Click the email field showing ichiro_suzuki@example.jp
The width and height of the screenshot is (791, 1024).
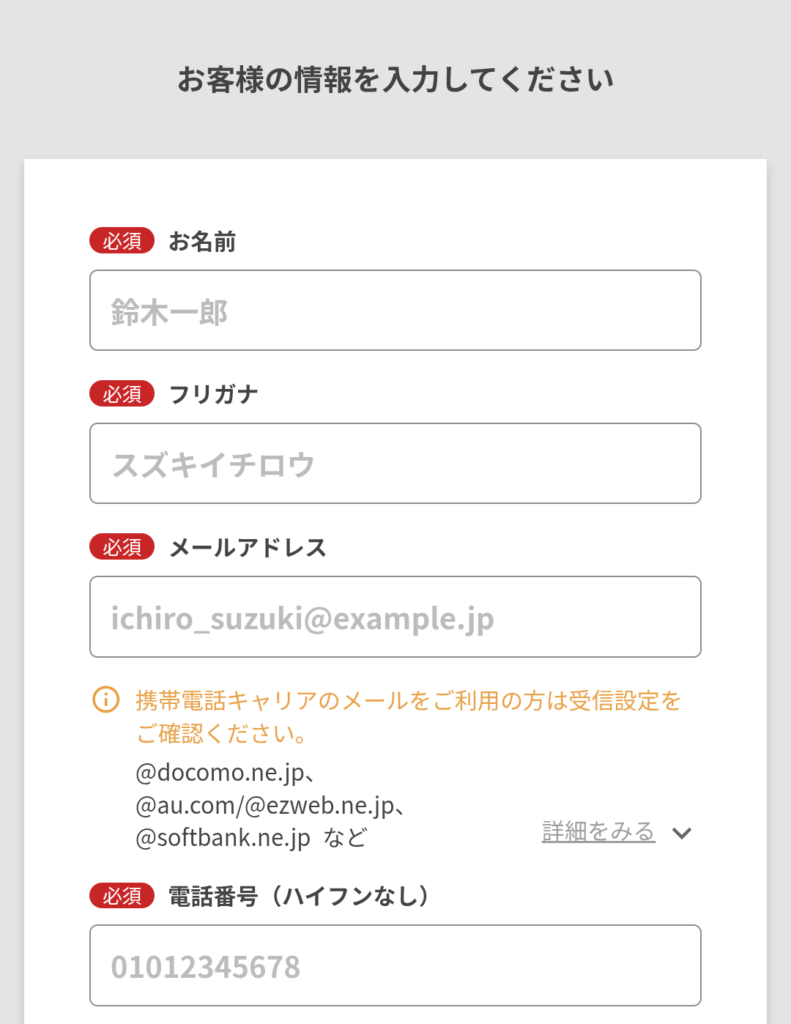(395, 617)
